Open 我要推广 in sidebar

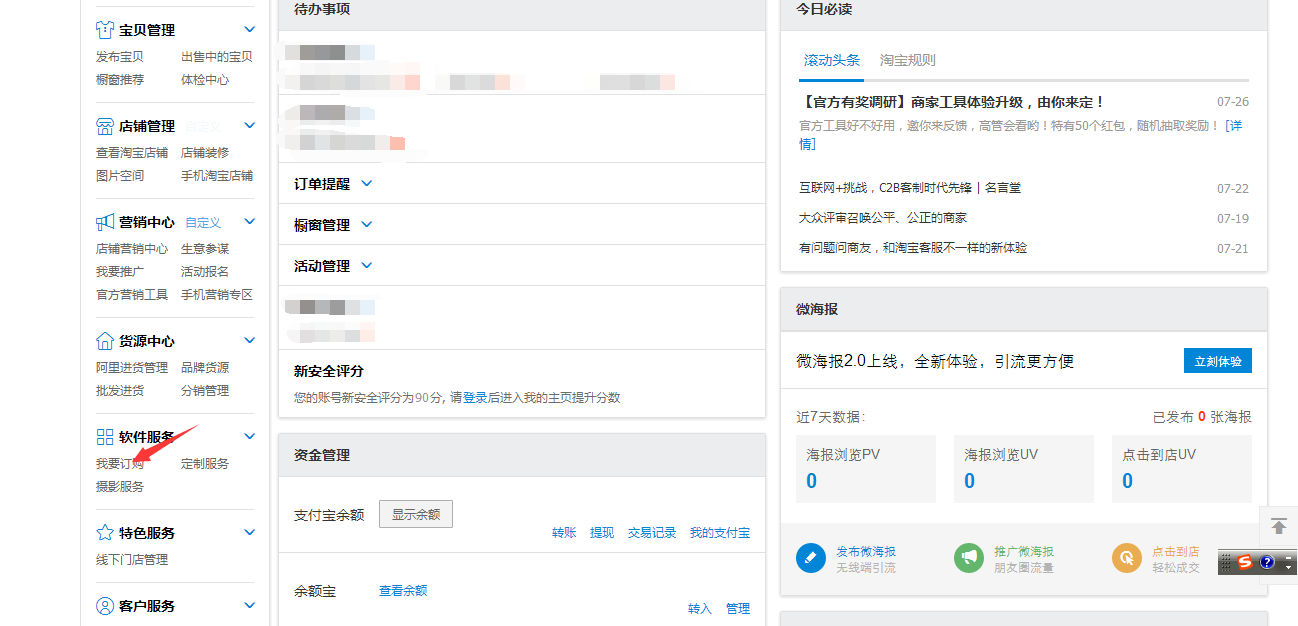(120, 272)
